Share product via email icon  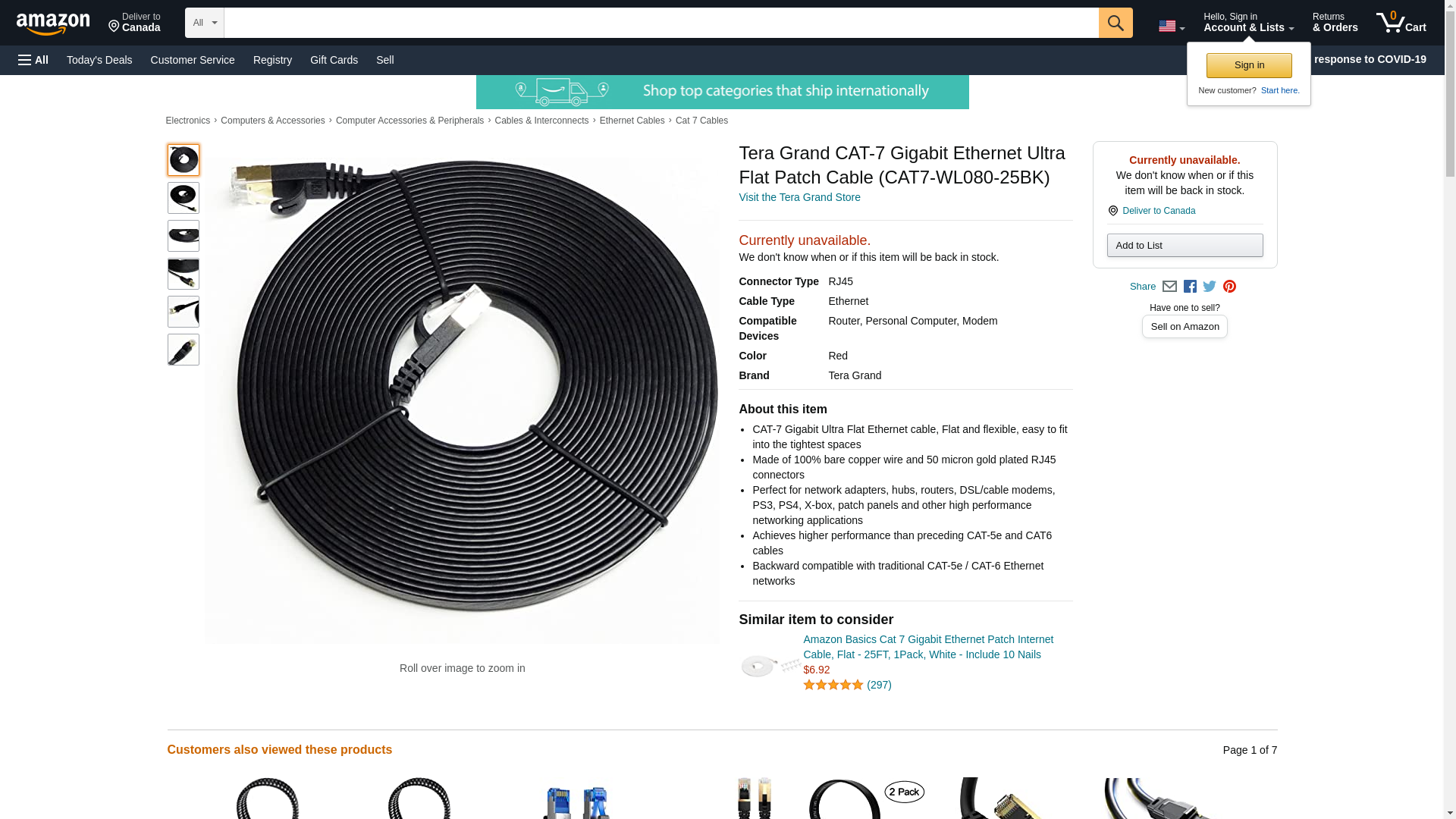(x=1169, y=287)
